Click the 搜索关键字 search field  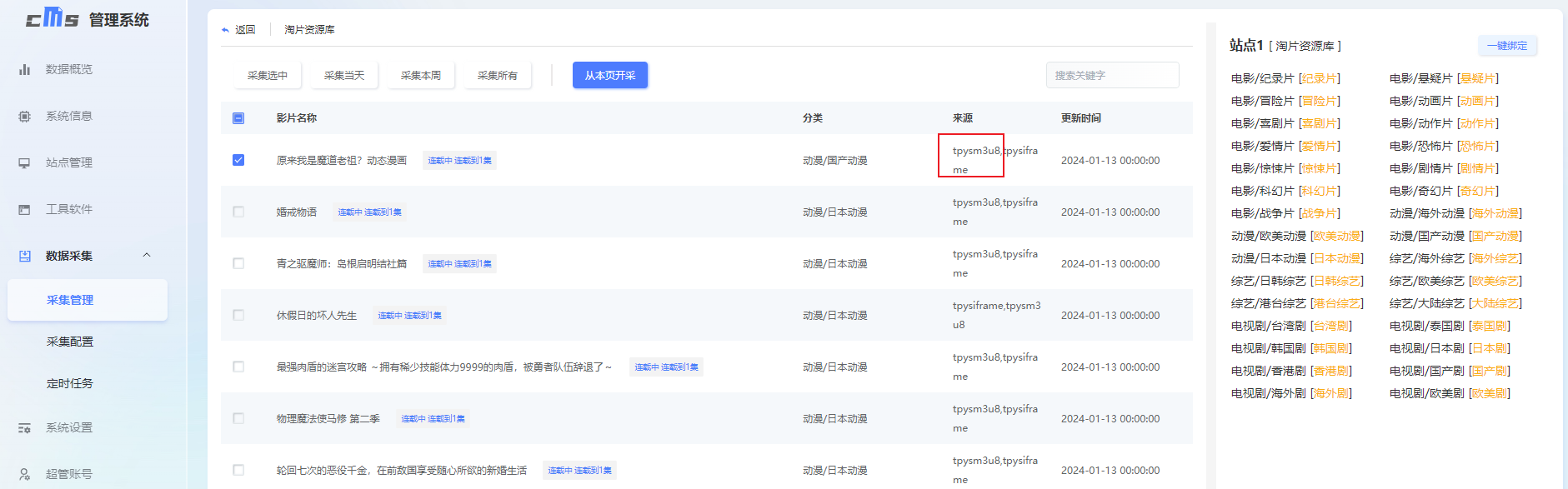[x=1112, y=75]
